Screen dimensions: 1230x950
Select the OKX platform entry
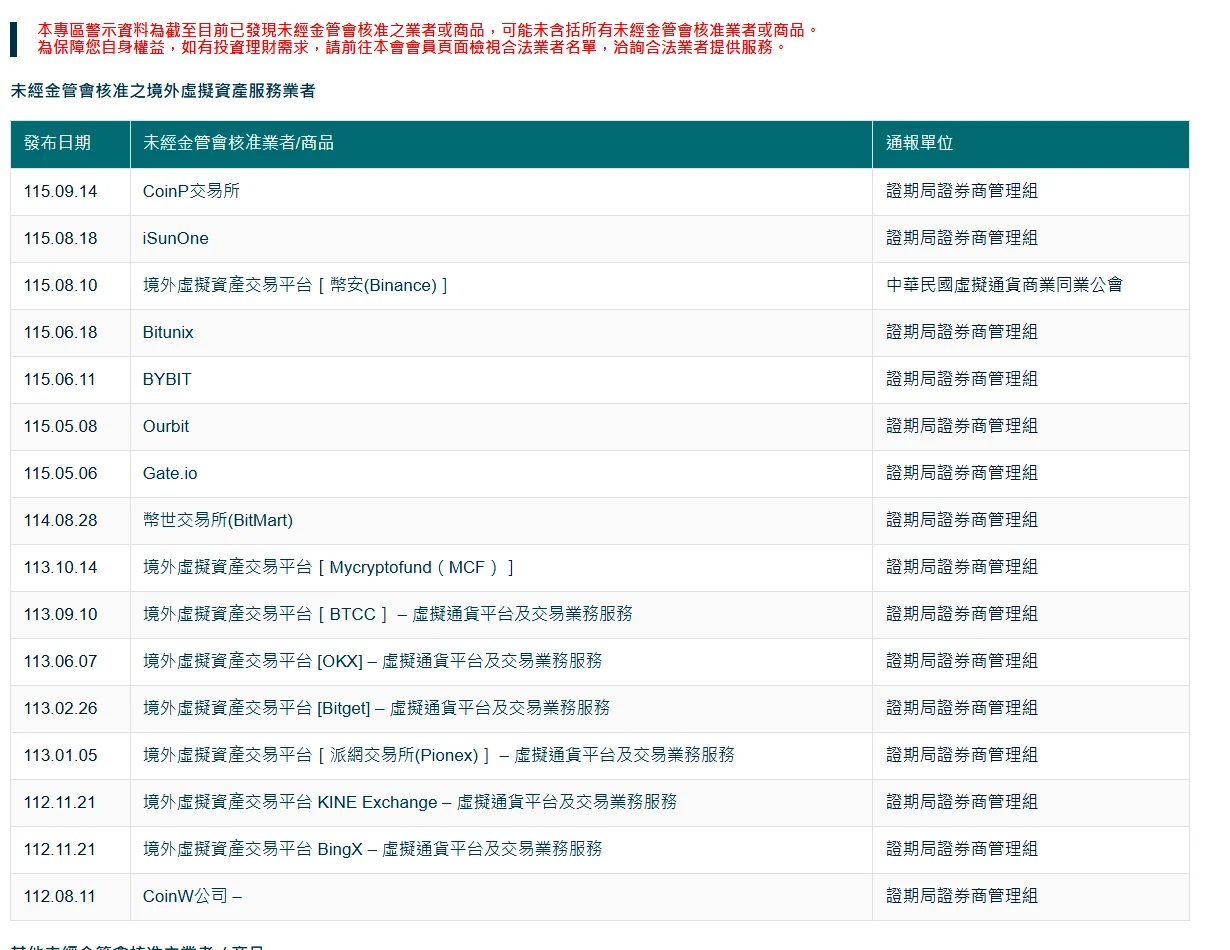pyautogui.click(x=373, y=661)
